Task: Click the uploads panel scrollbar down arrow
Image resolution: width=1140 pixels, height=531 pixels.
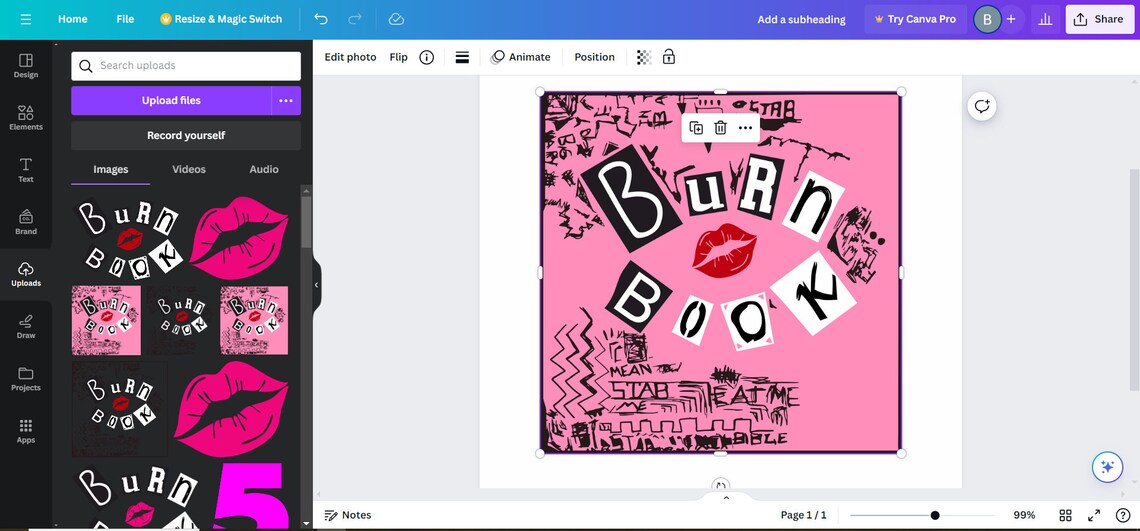Action: [306, 522]
